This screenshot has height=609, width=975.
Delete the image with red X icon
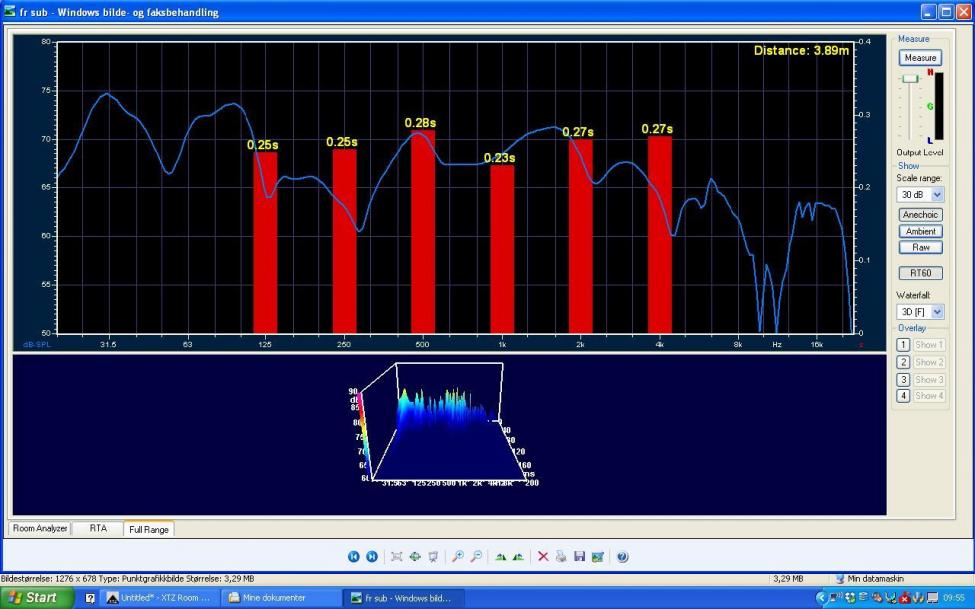coord(543,556)
